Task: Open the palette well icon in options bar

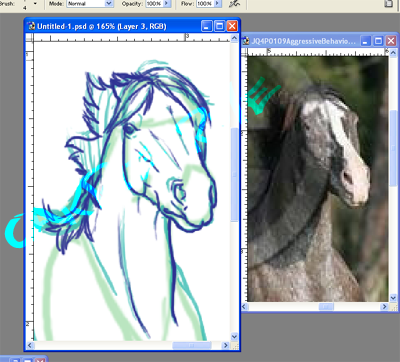Action: coord(388,4)
